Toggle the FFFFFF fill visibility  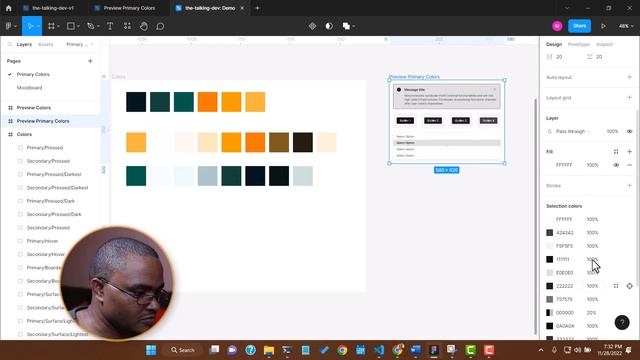coord(616,165)
